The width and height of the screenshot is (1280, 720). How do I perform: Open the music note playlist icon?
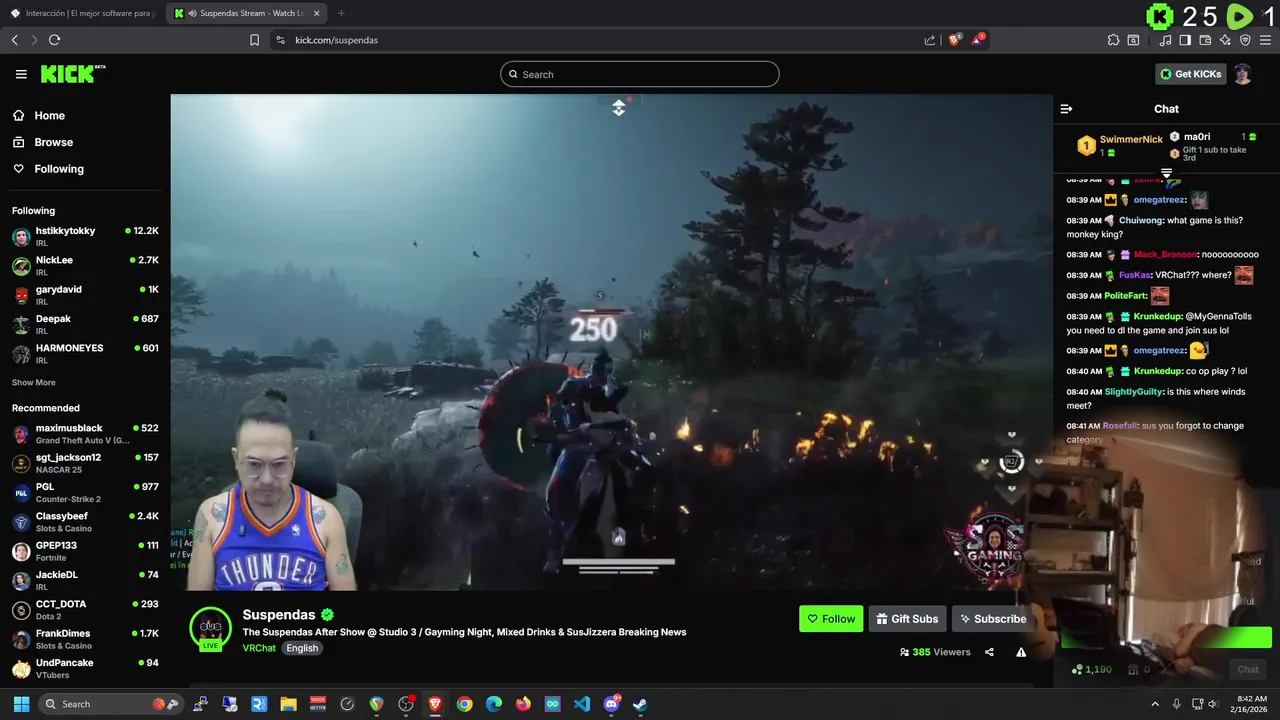(1165, 40)
